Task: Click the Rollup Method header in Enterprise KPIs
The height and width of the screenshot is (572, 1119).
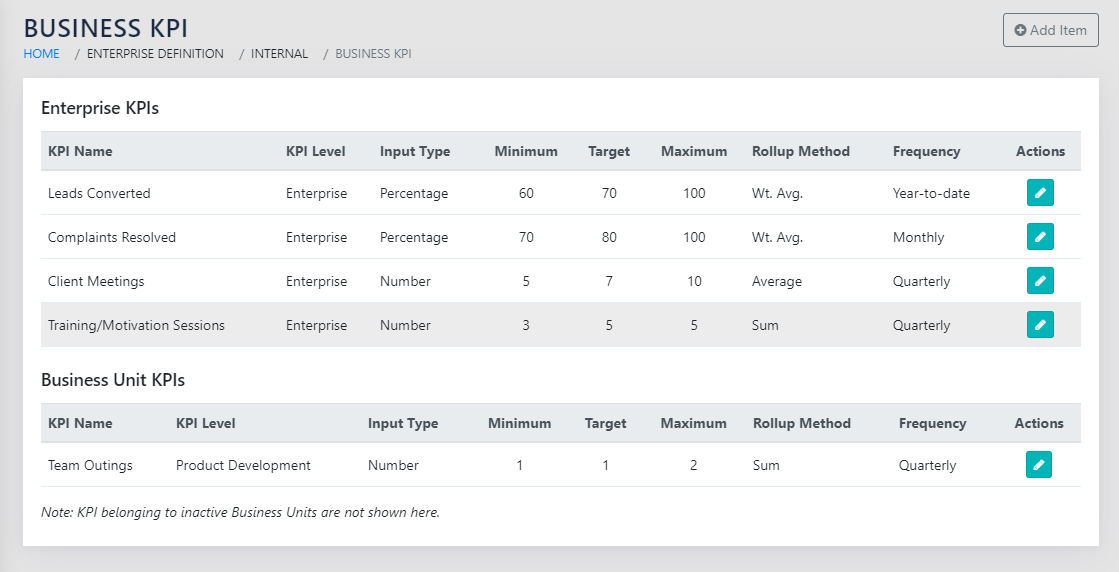Action: 800,152
